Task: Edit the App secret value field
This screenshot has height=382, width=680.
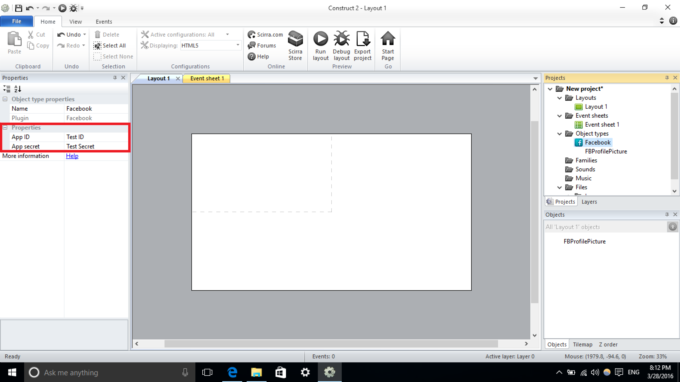Action: point(96,146)
